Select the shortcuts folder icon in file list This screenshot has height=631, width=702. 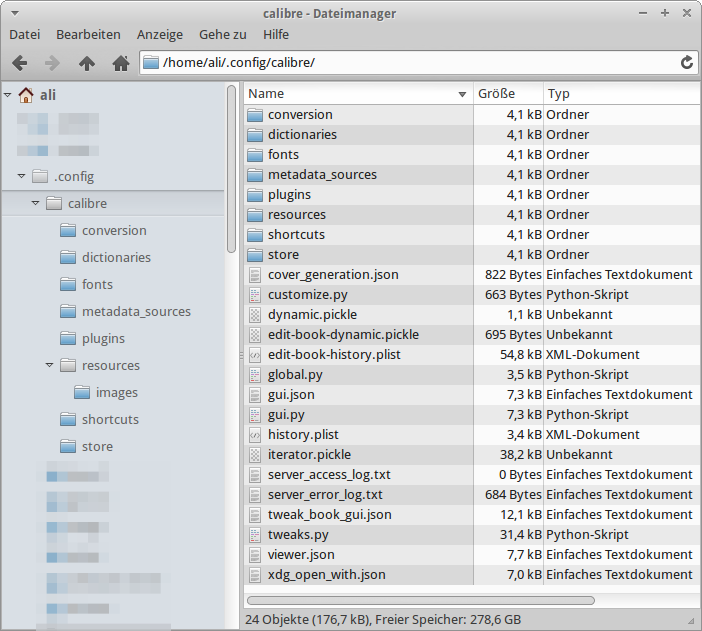pyautogui.click(x=255, y=235)
